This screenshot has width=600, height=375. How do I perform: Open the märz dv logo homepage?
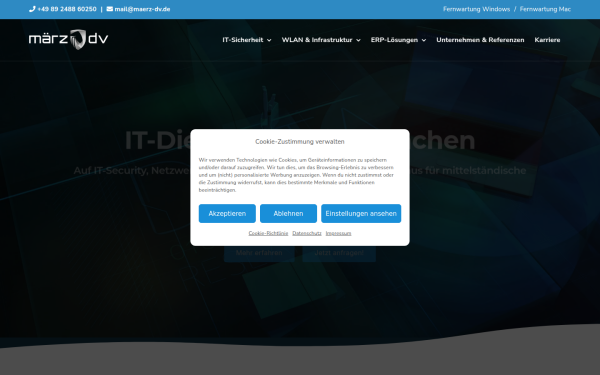68,39
